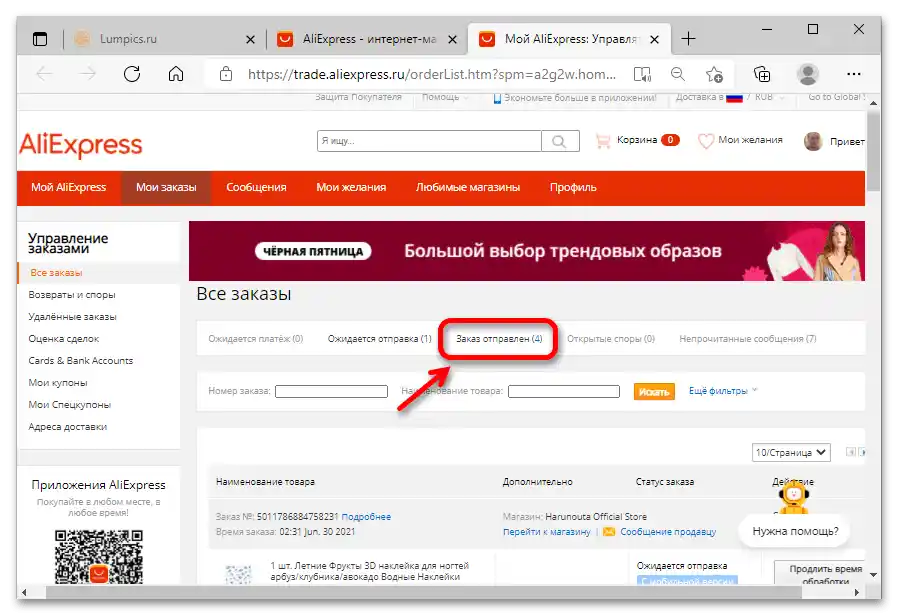Click the Продлить время обработки button
Viewport: 898px width, 615px height.
point(819,573)
